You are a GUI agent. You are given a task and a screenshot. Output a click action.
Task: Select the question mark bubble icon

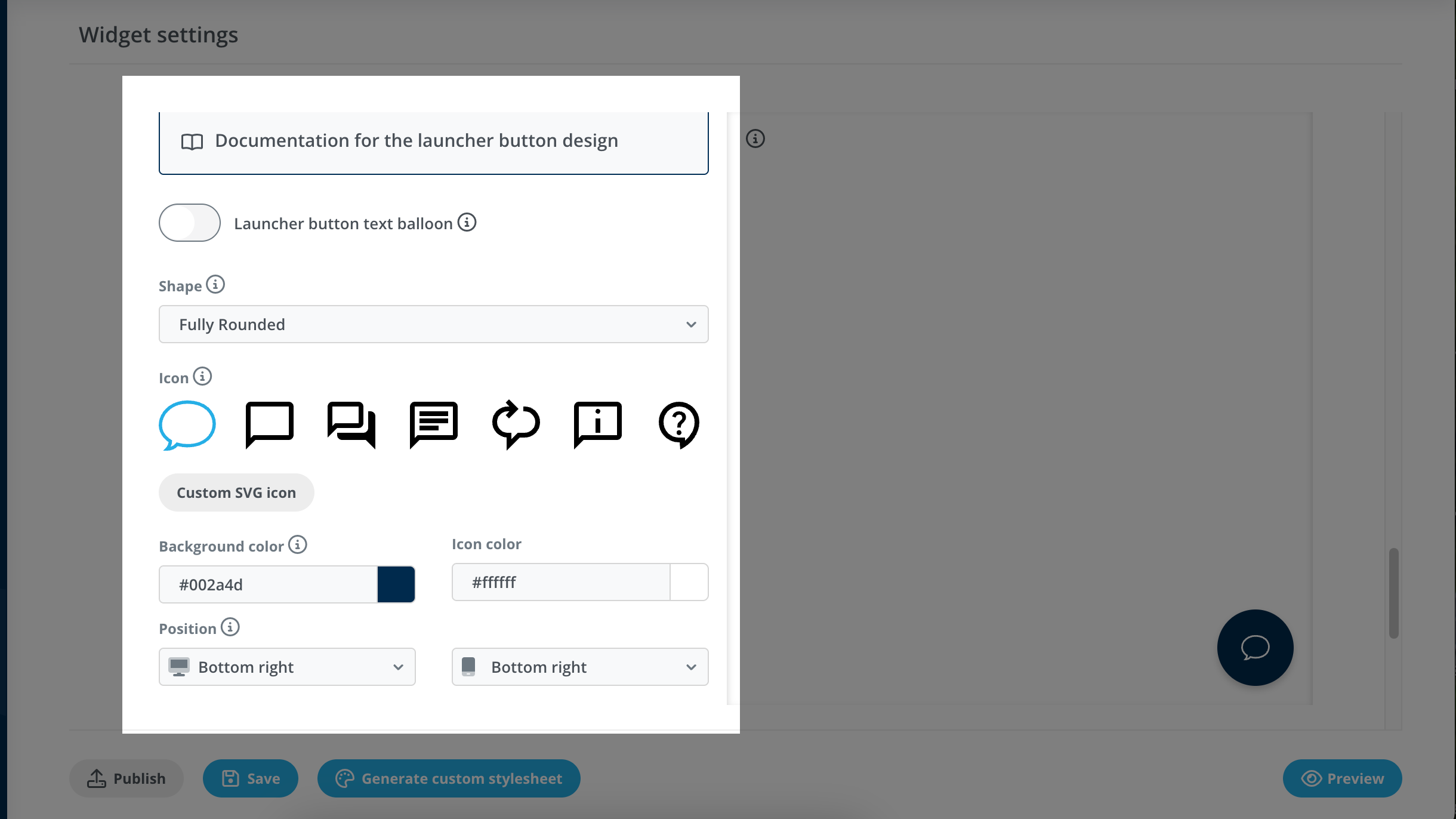coord(679,424)
